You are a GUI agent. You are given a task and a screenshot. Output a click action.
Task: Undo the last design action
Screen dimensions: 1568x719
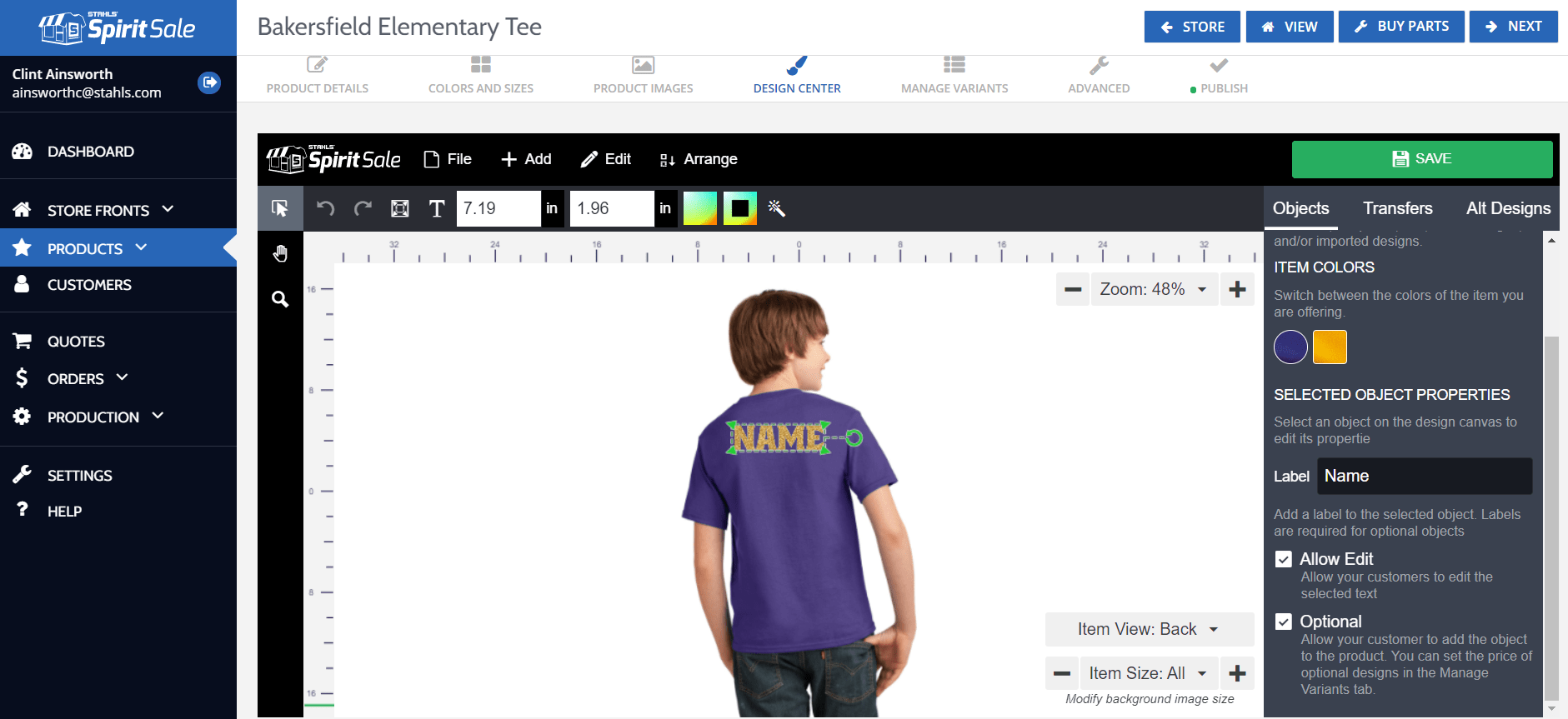coord(325,208)
